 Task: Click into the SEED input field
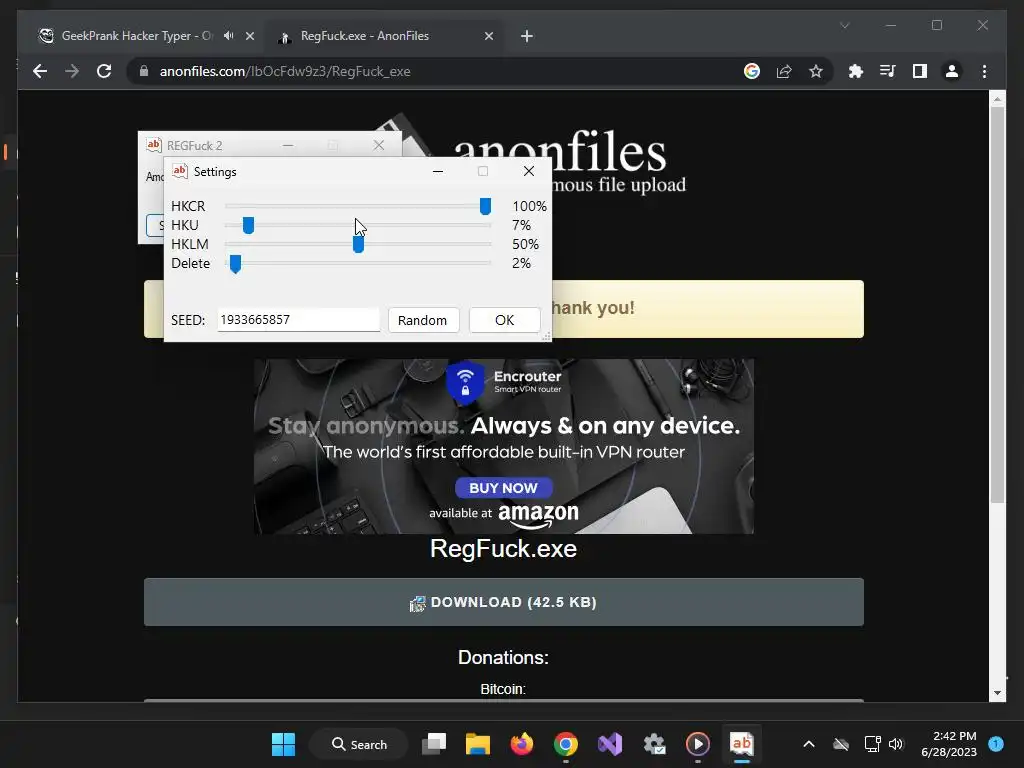pyautogui.click(x=298, y=320)
